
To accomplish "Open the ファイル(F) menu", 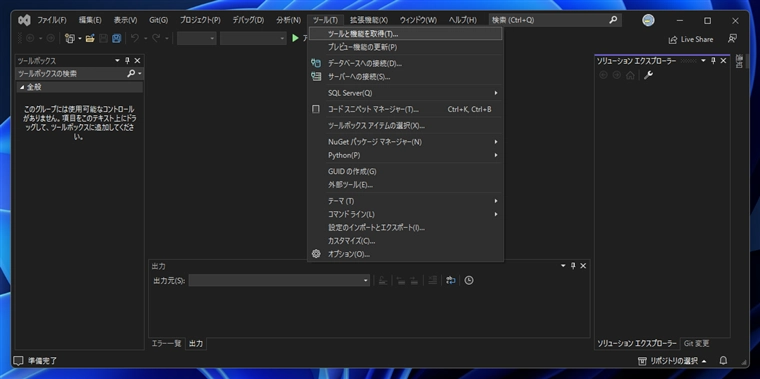I will point(52,20).
